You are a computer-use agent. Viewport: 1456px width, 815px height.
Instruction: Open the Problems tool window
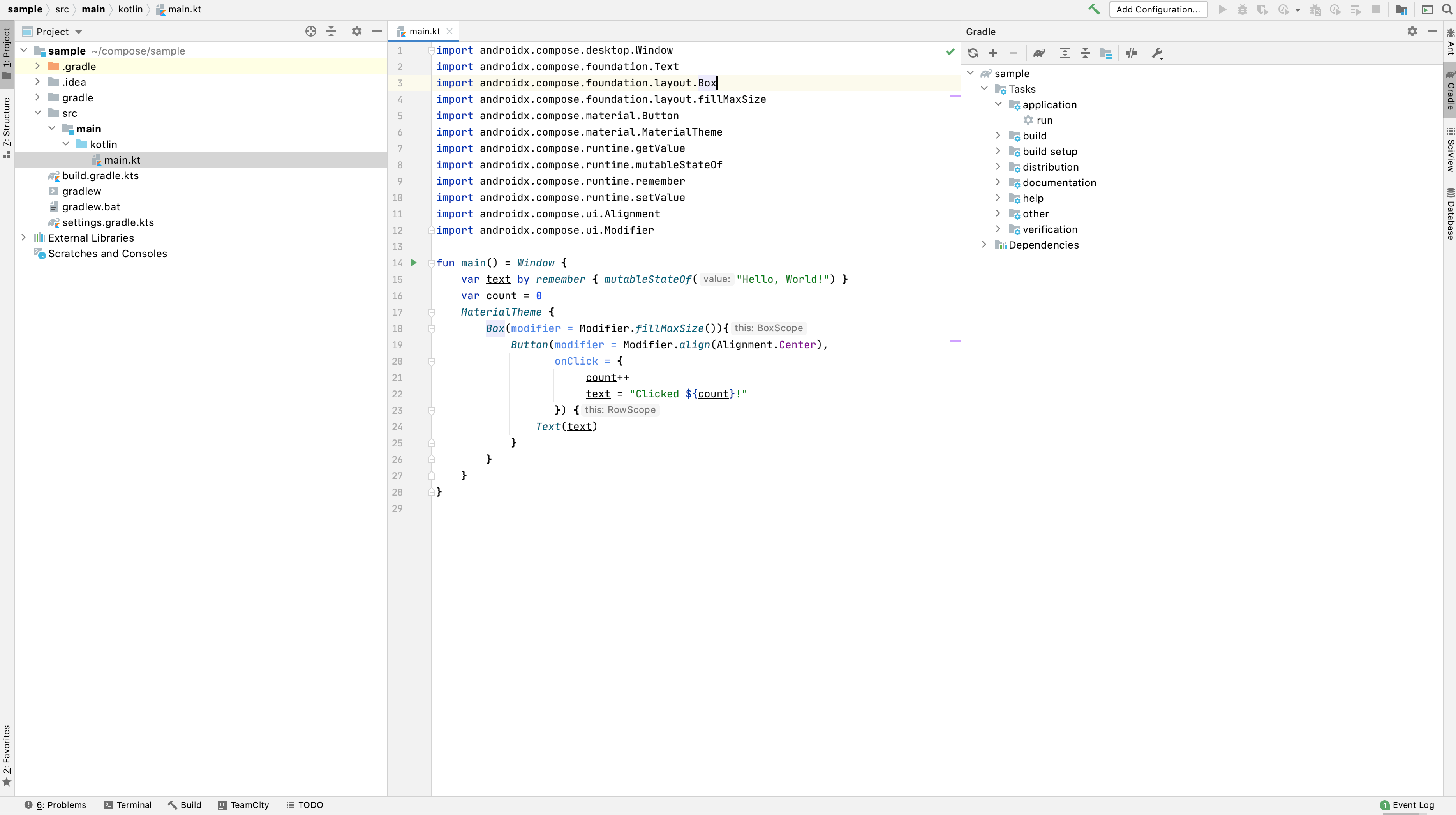(55, 805)
